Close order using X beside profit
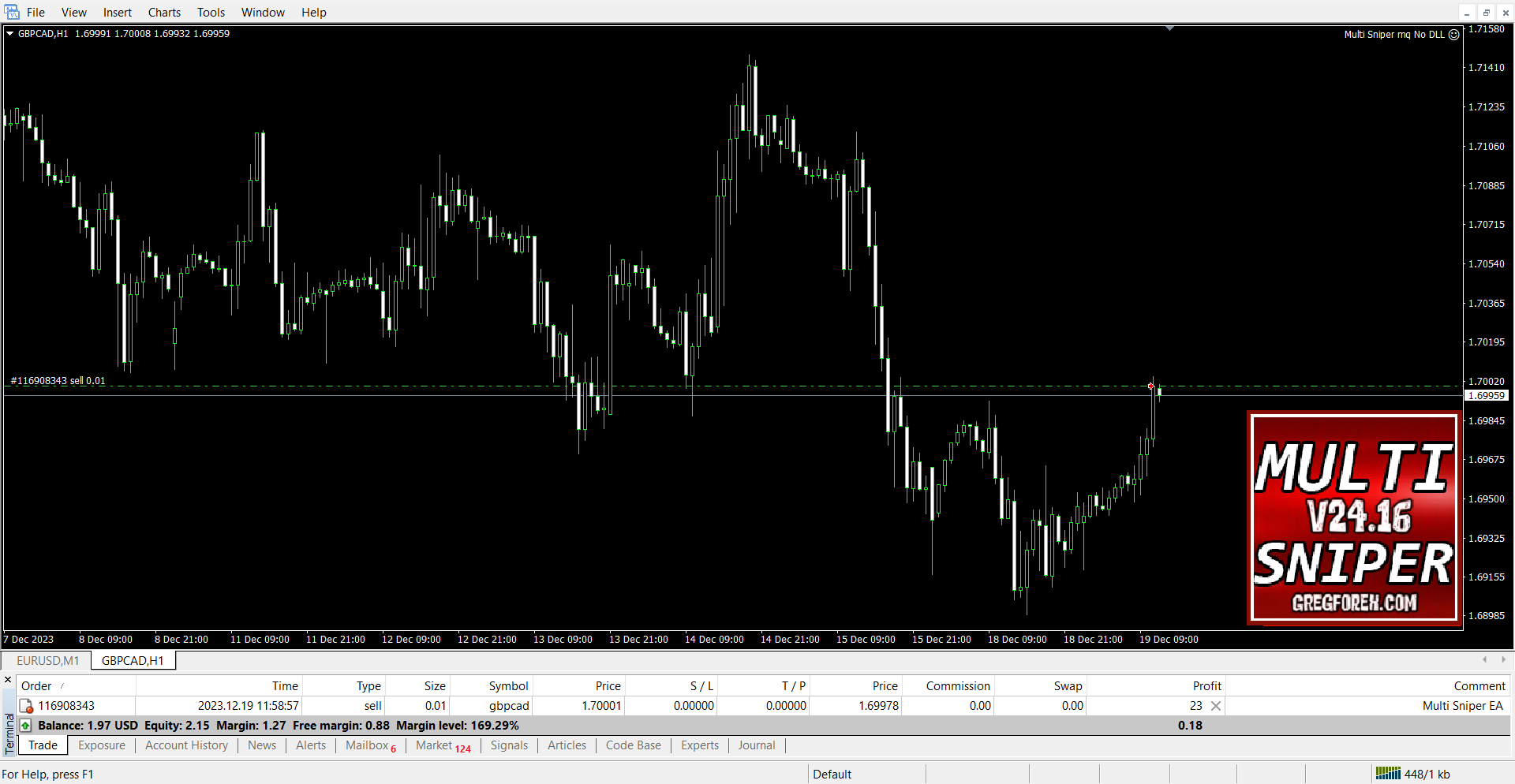Screen dimensions: 1515x784 (x=1216, y=706)
